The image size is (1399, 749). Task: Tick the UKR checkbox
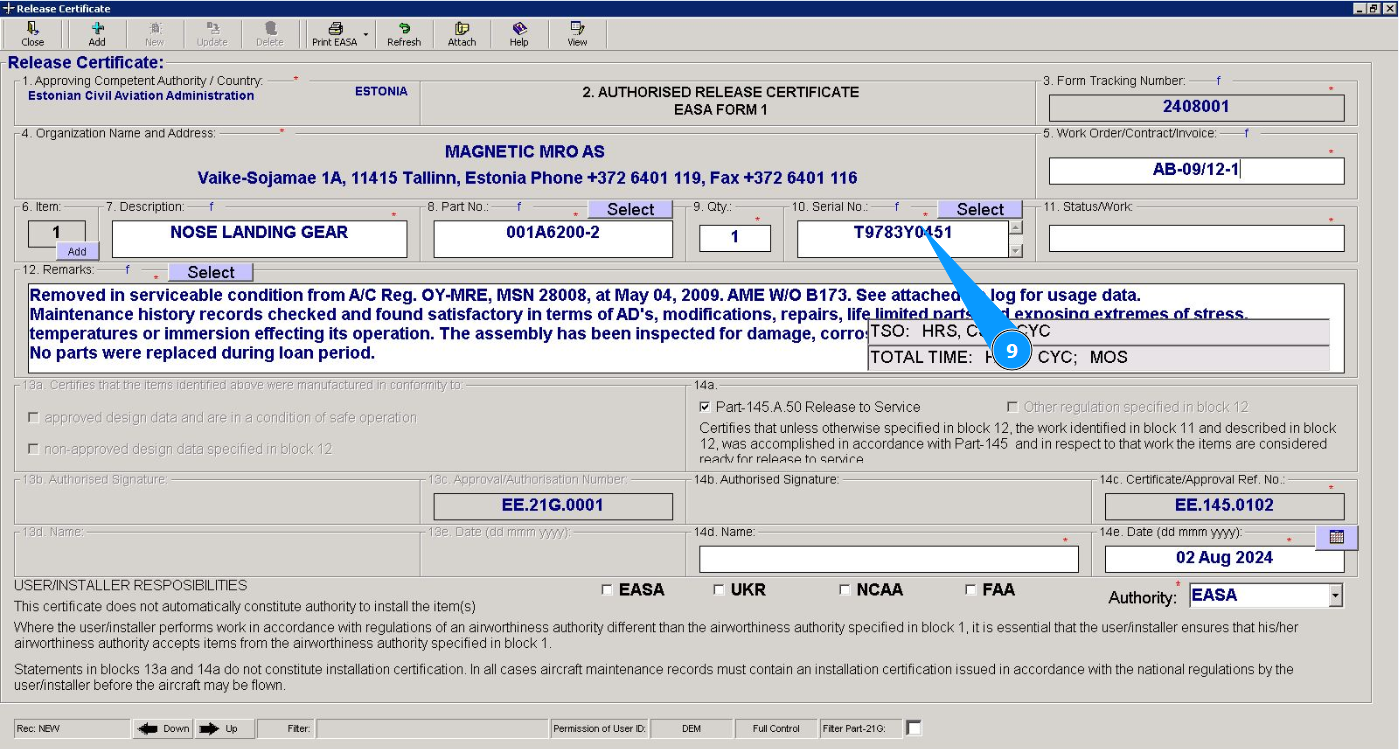point(719,590)
